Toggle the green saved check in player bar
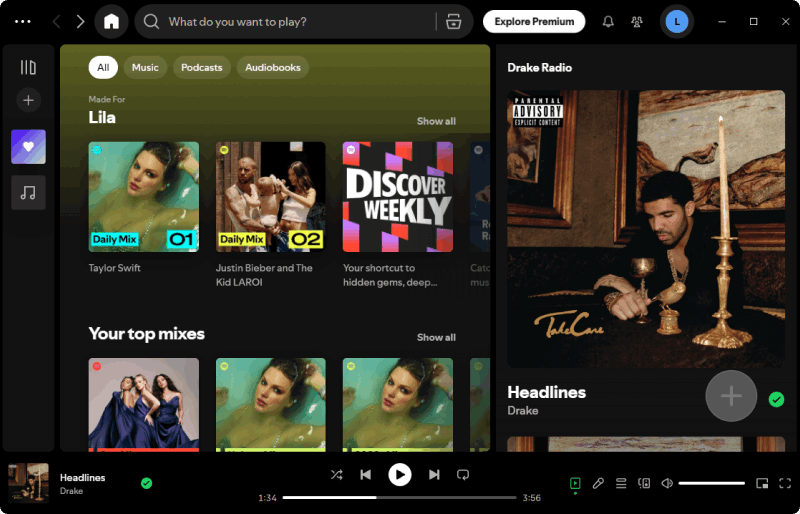Viewport: 800px width, 514px height. point(146,483)
